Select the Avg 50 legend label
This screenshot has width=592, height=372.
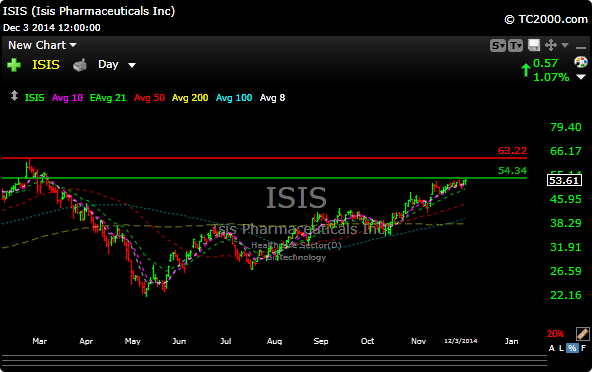click(150, 98)
